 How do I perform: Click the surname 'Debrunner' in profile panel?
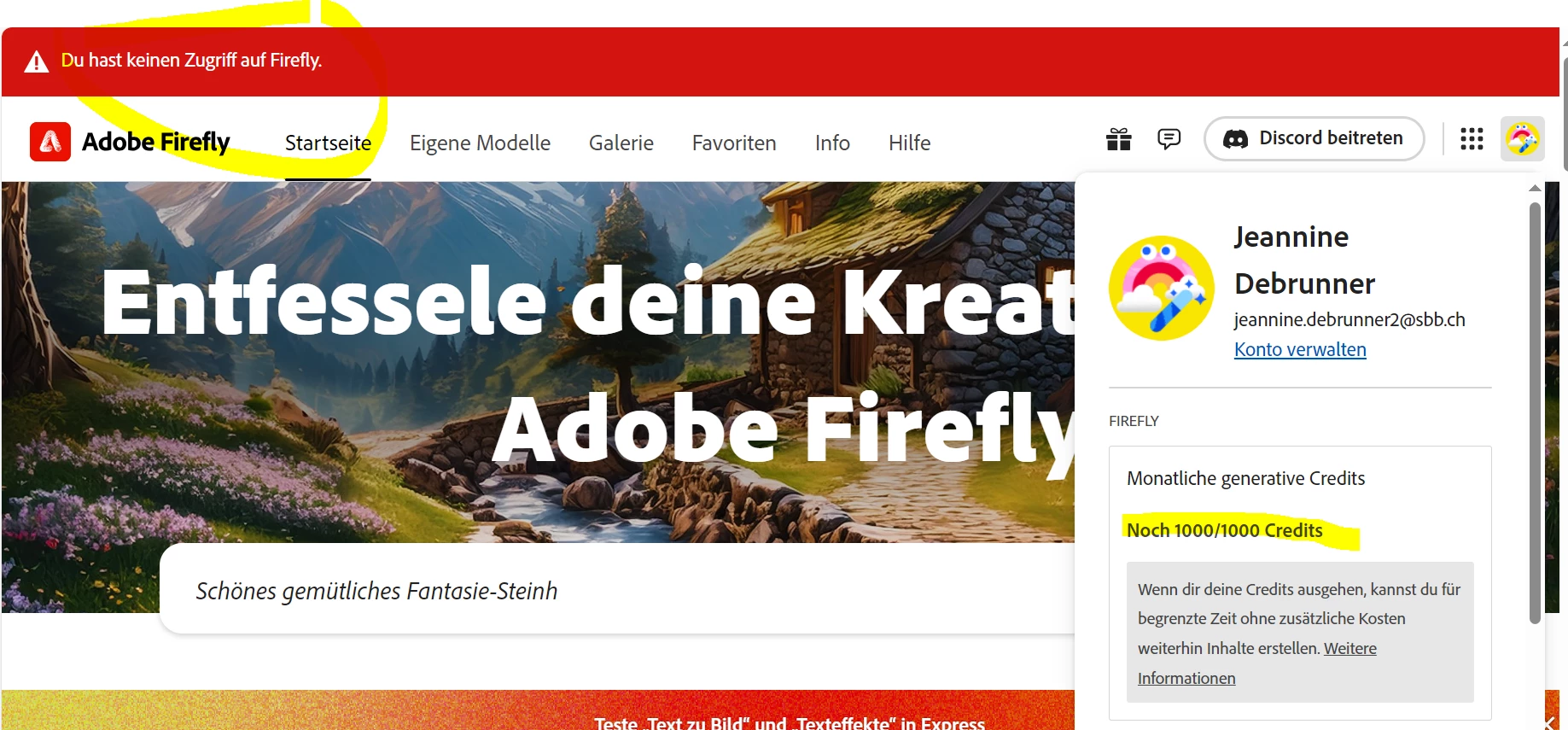pyautogui.click(x=1304, y=283)
